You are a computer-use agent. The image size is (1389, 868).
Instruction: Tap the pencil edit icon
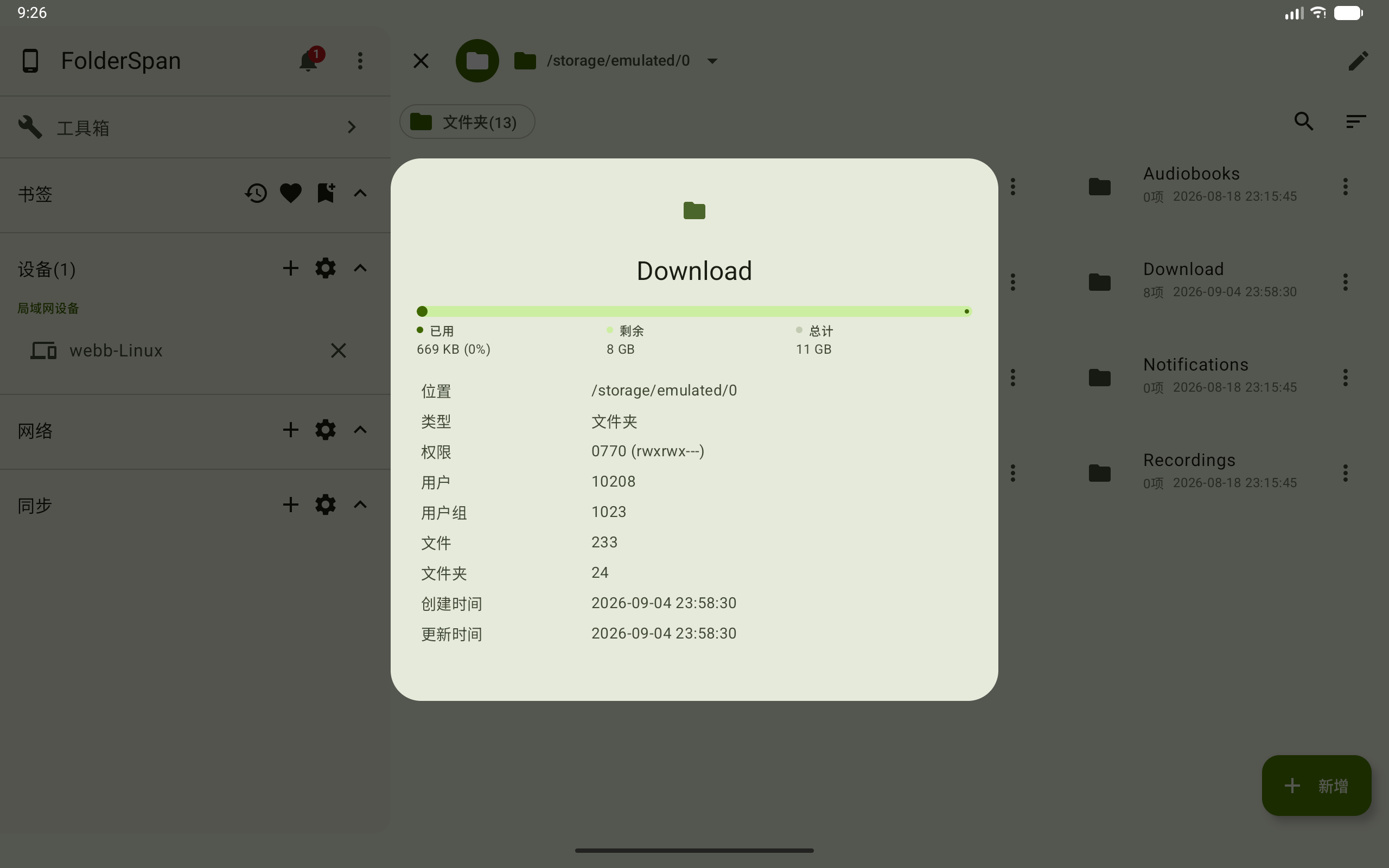click(x=1358, y=60)
